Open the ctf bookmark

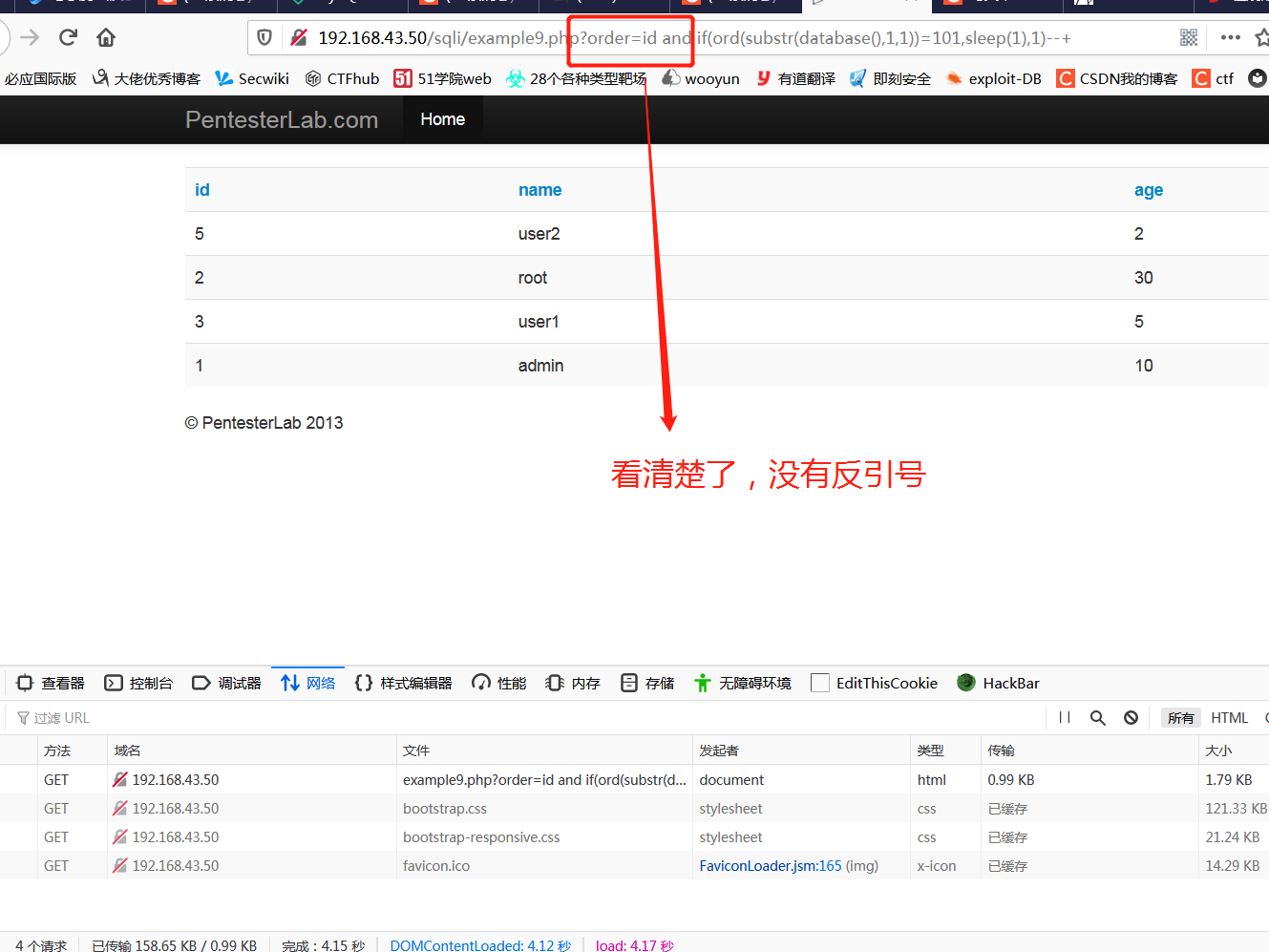tap(1214, 78)
